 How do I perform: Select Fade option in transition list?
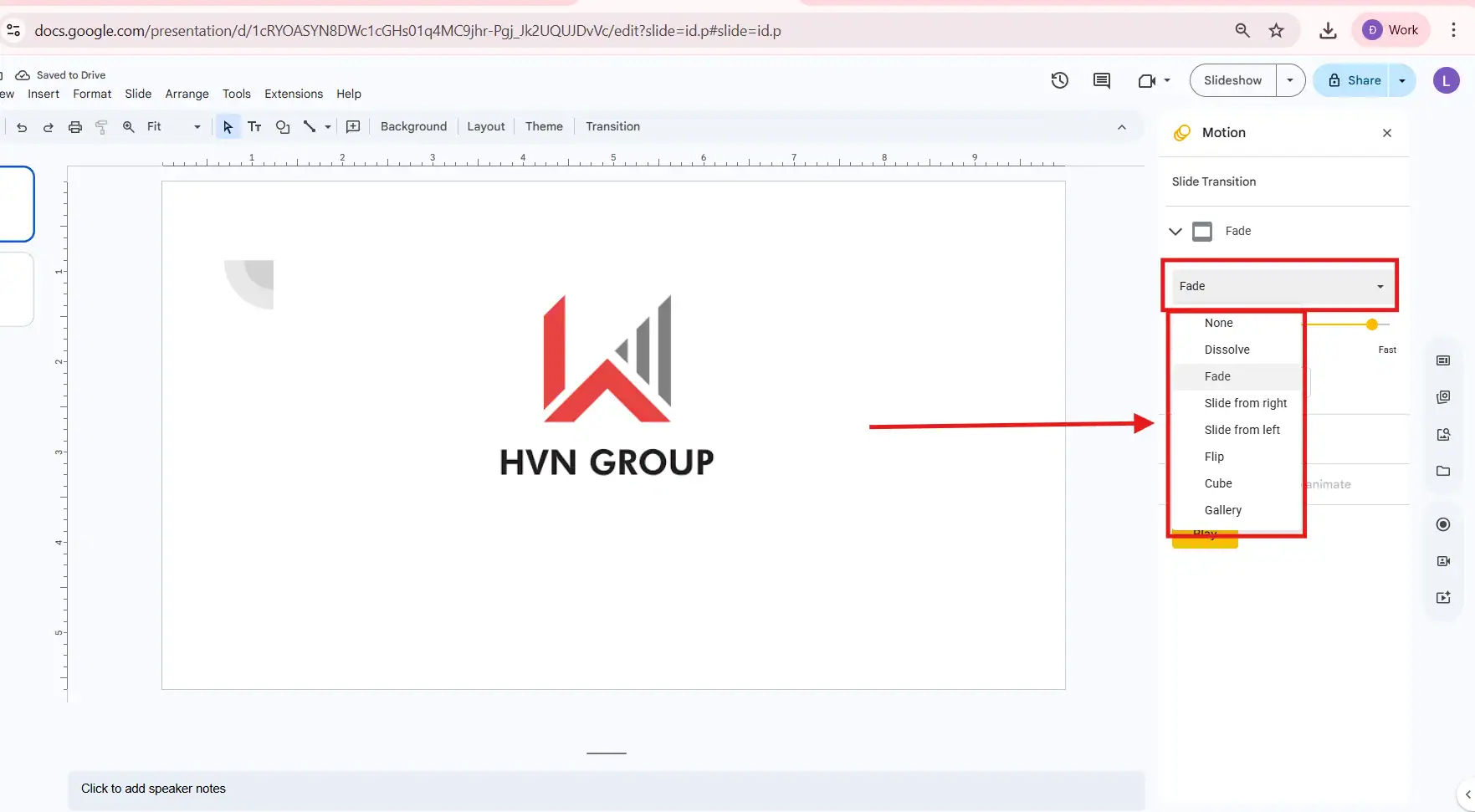(x=1237, y=376)
